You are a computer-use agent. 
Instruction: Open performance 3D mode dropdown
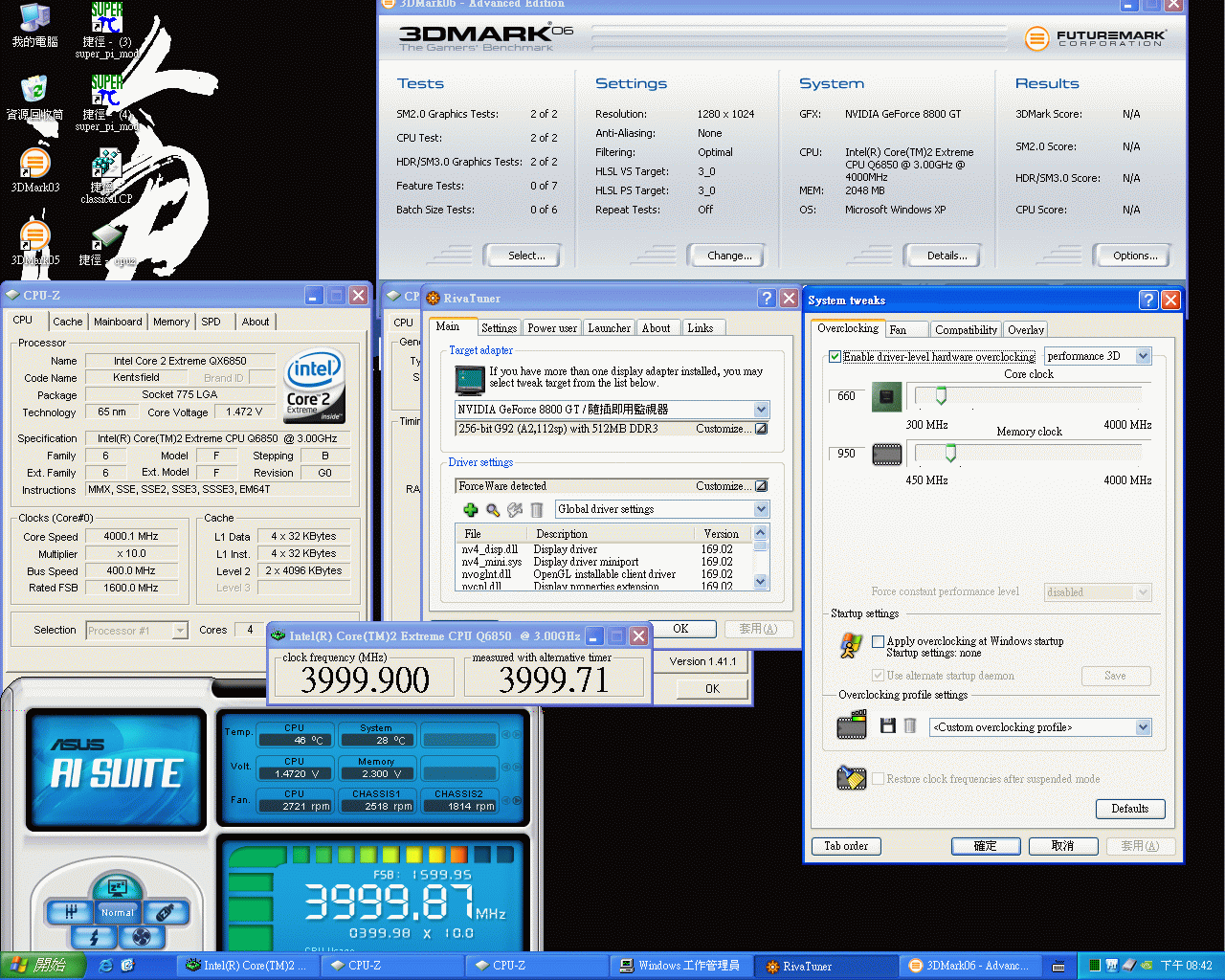[1143, 356]
